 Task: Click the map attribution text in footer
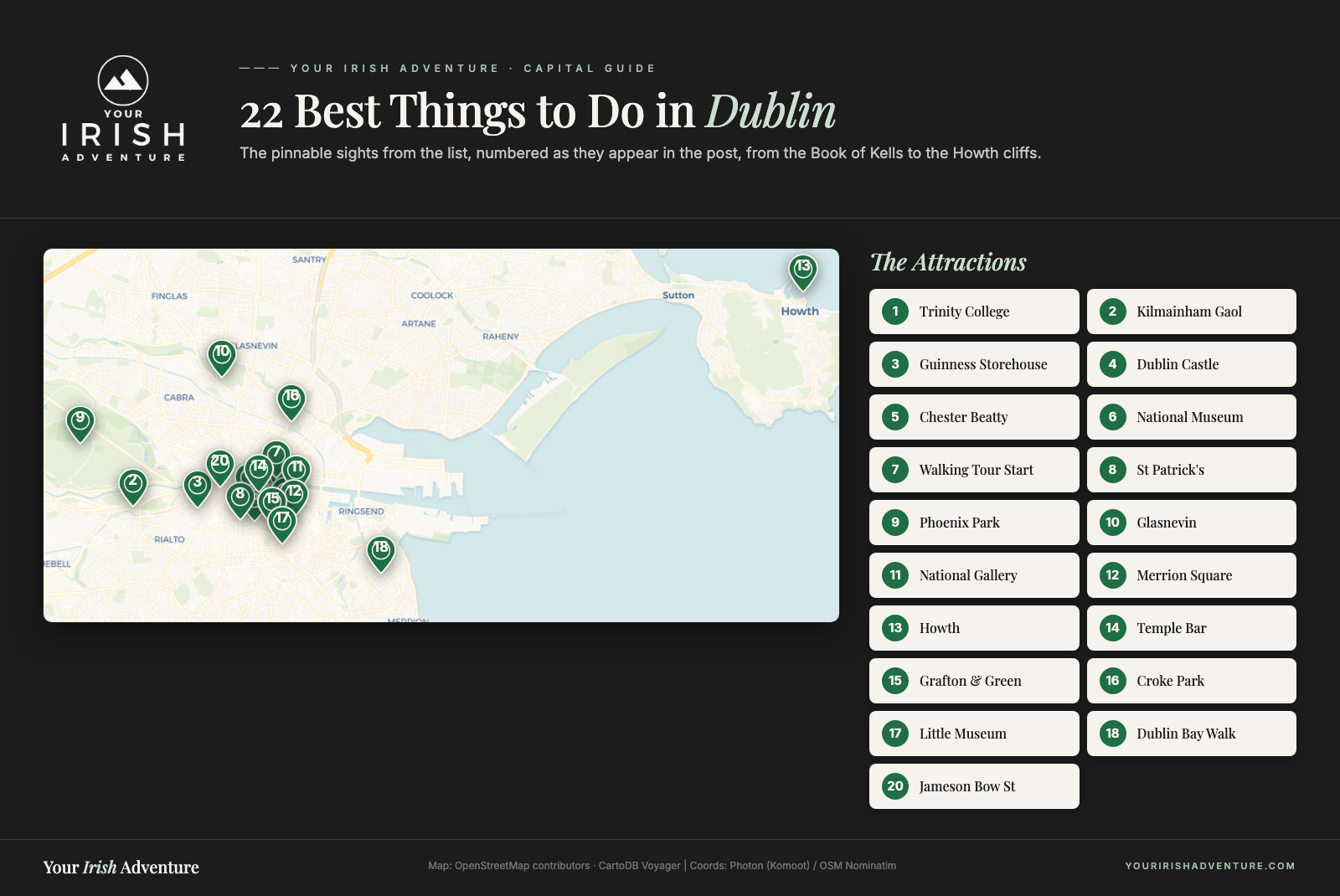[662, 866]
